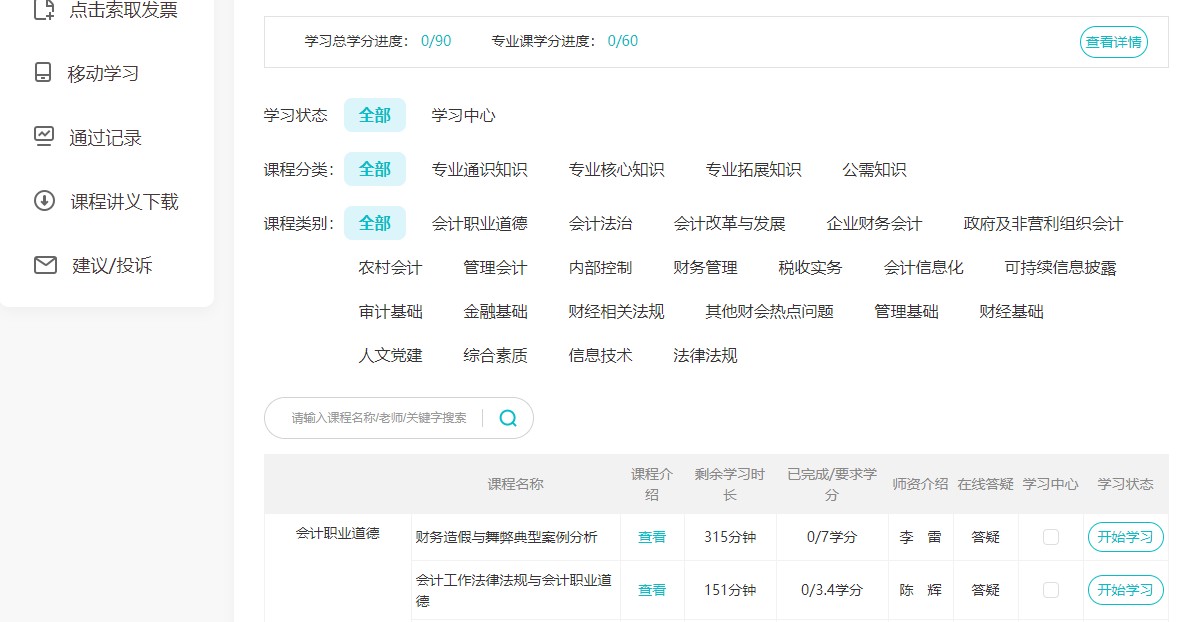Select the 全部 filter under 学习状态
This screenshot has width=1198, height=622.
375,114
